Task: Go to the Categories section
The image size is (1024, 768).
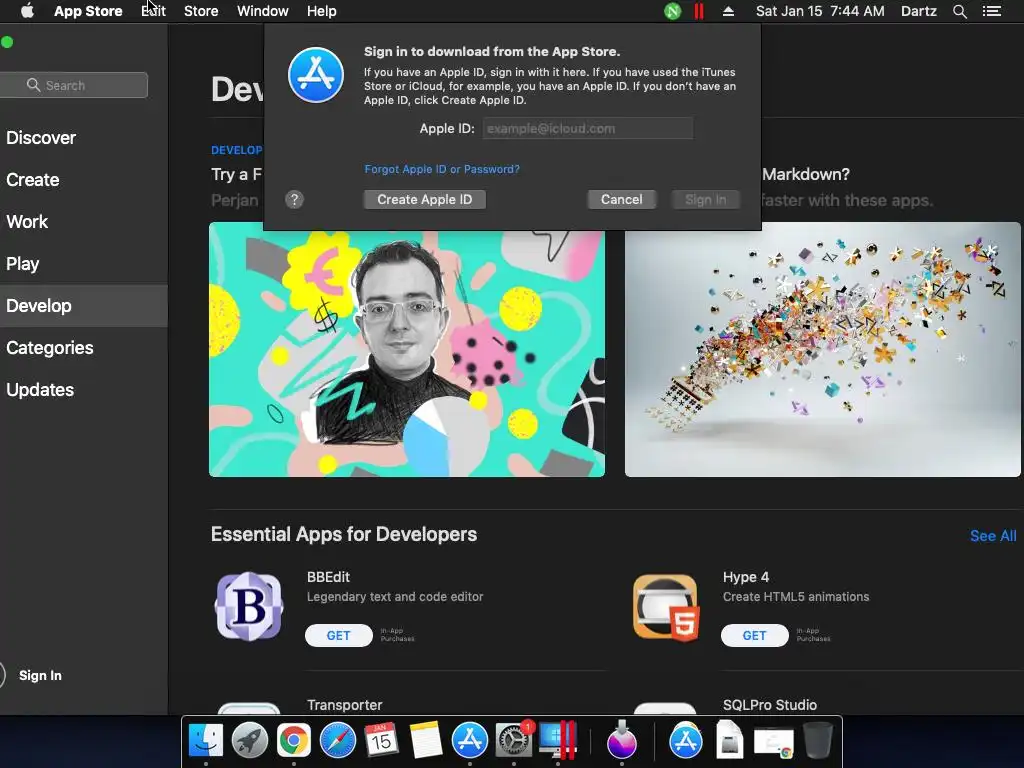Action: click(x=50, y=347)
